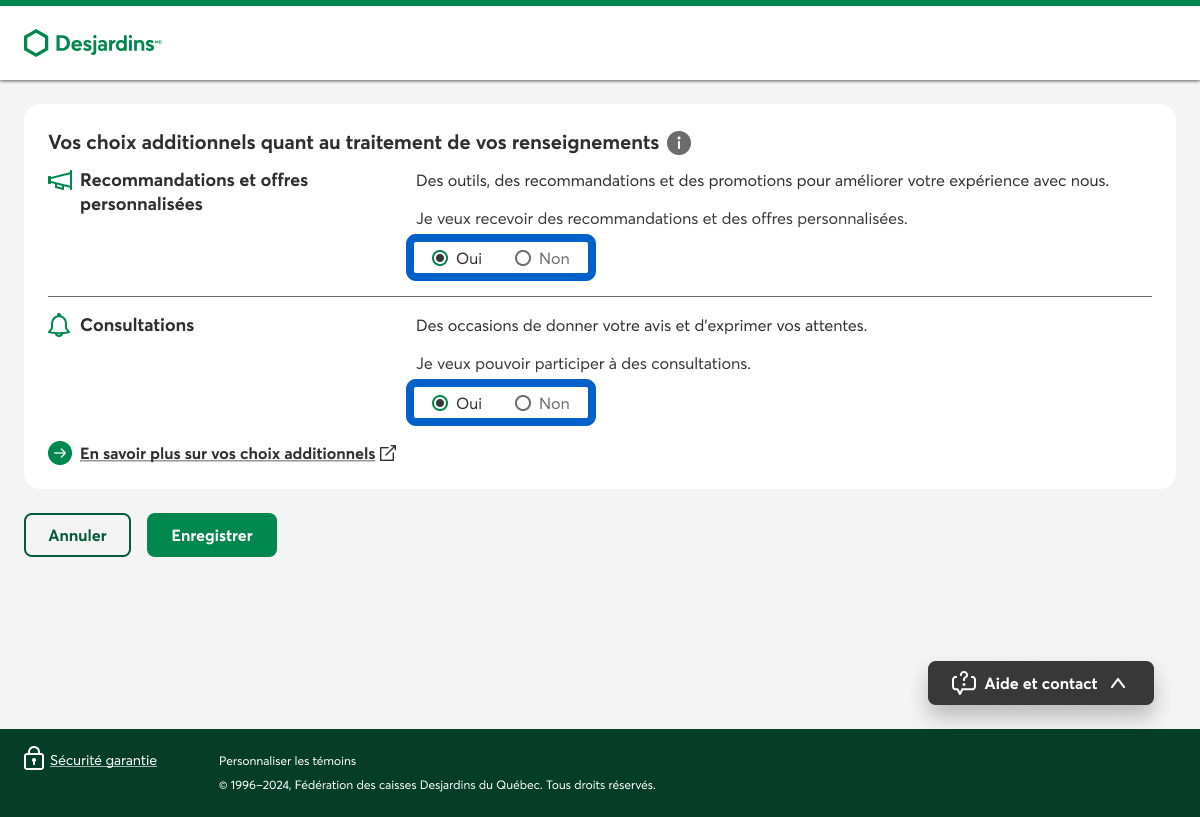Click the Consultations section heading
The width and height of the screenshot is (1200, 817).
click(137, 325)
